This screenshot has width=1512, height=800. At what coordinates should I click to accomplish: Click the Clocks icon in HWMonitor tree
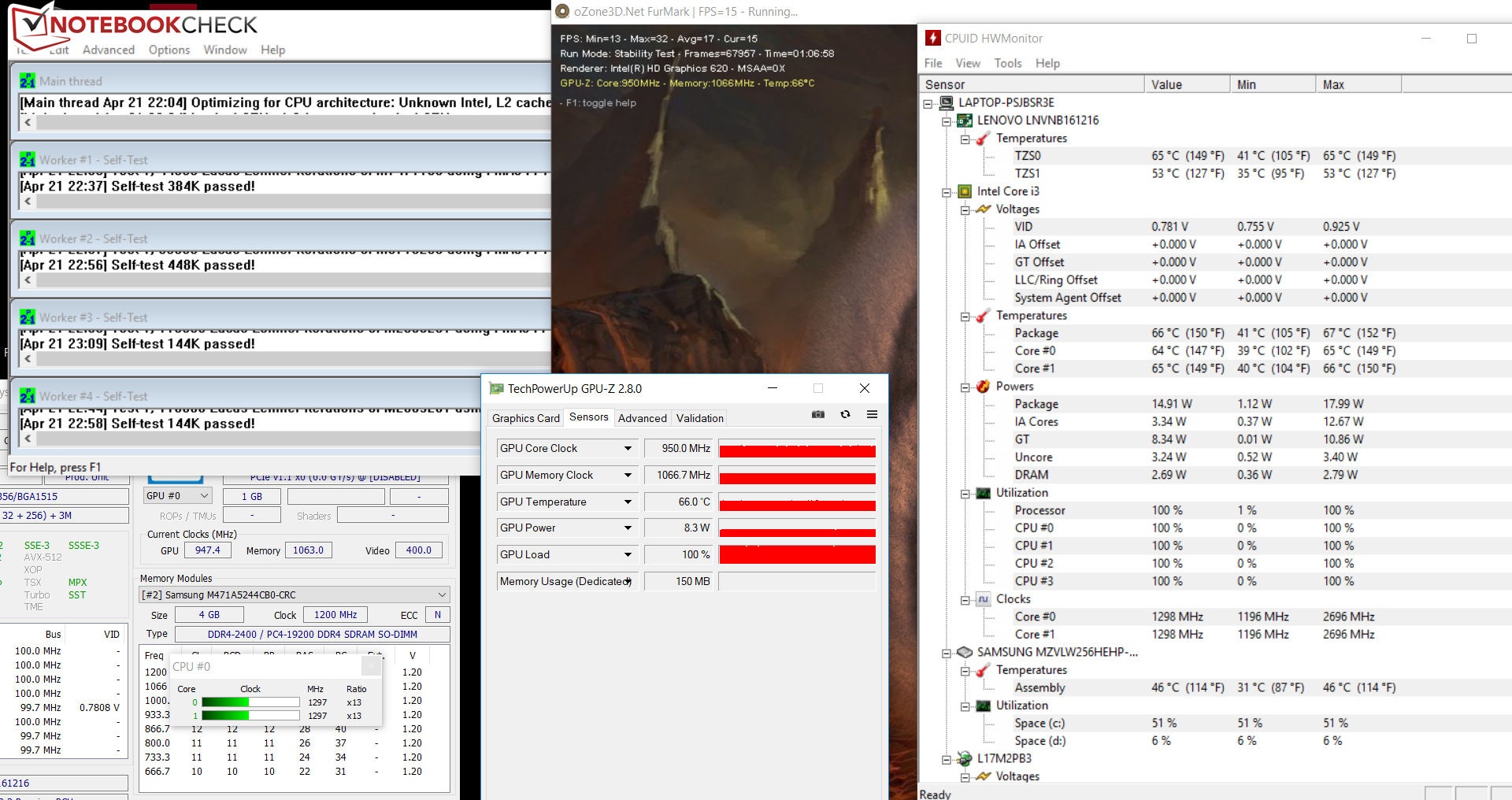click(984, 599)
